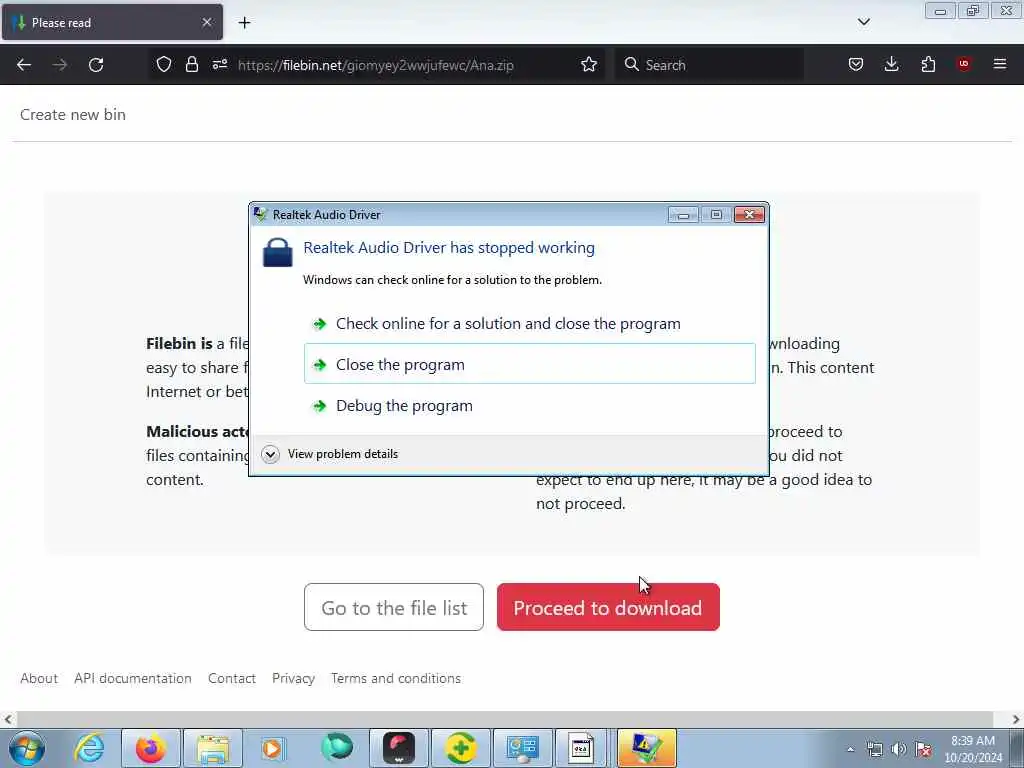Choose 'Debug the program' option
This screenshot has height=768, width=1024.
[530, 406]
